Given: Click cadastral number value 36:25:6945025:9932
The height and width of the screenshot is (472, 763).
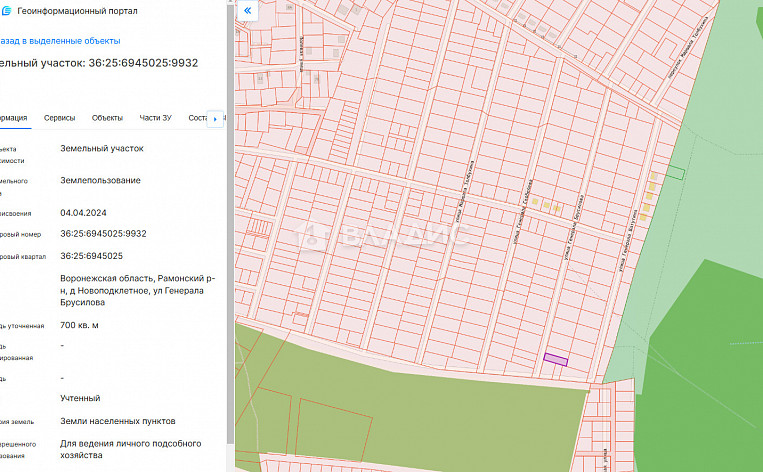Looking at the screenshot, I should (103, 234).
